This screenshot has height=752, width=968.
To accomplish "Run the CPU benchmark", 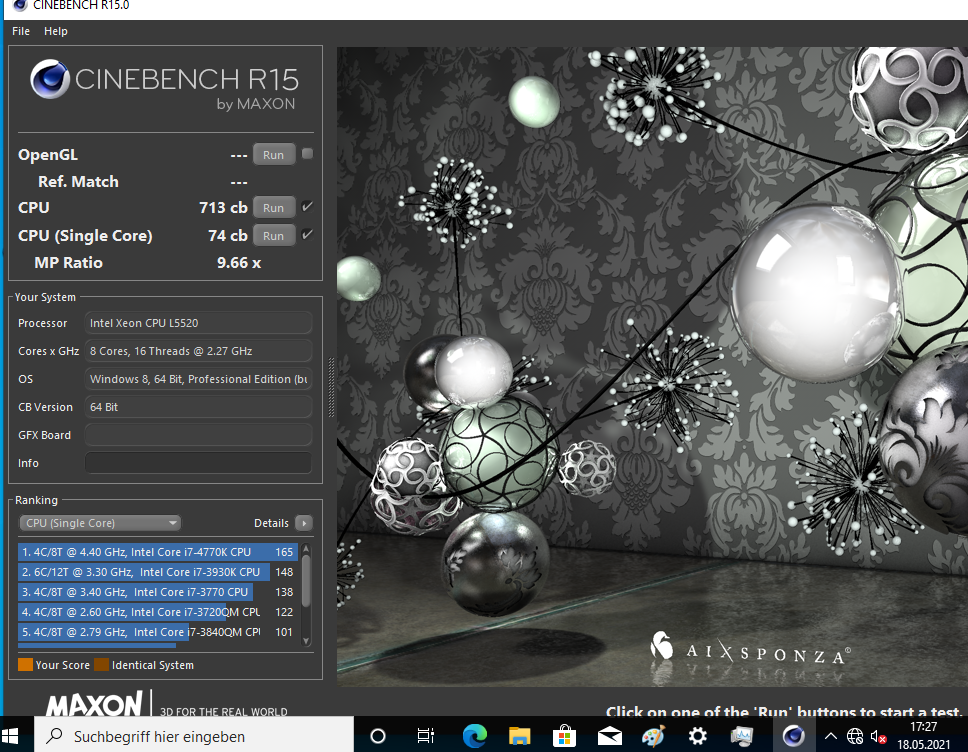I will pyautogui.click(x=273, y=208).
